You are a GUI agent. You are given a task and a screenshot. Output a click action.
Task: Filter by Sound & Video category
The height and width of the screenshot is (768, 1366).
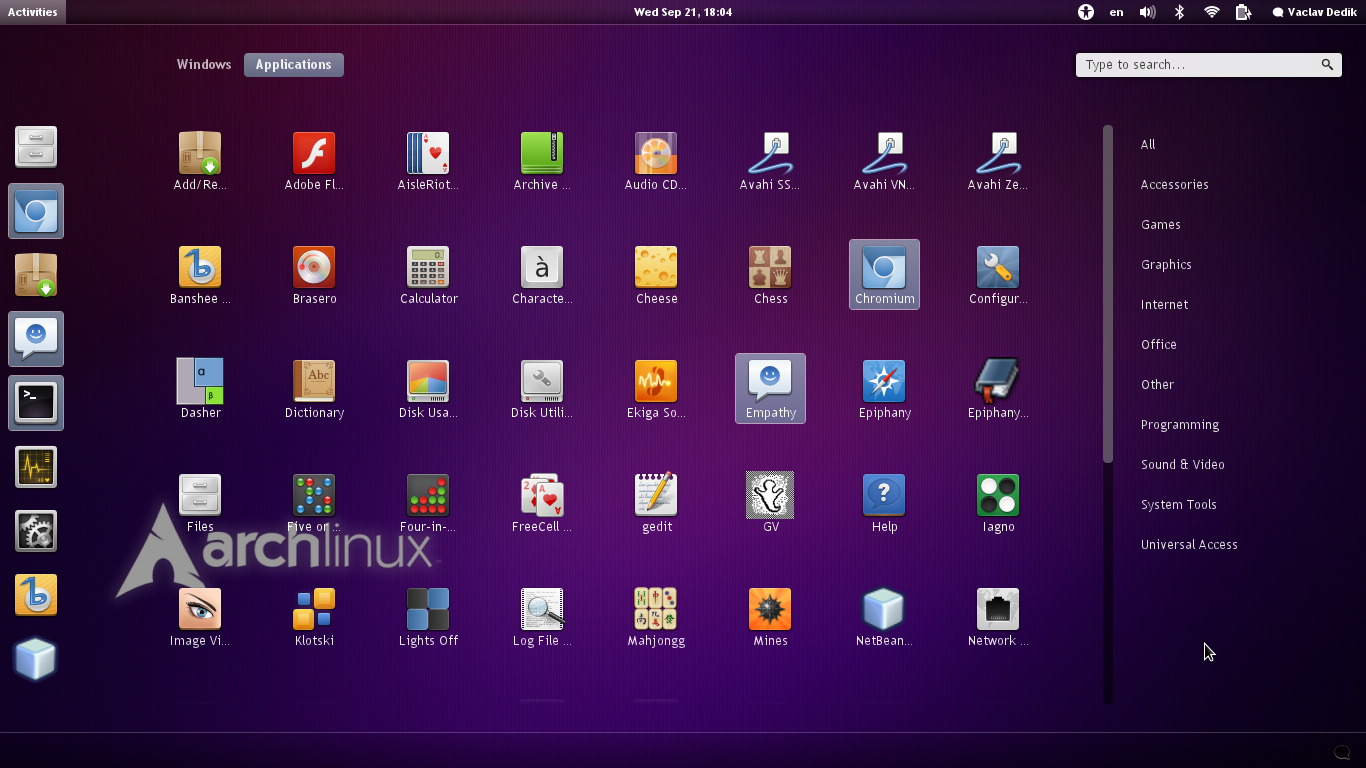coord(1183,465)
